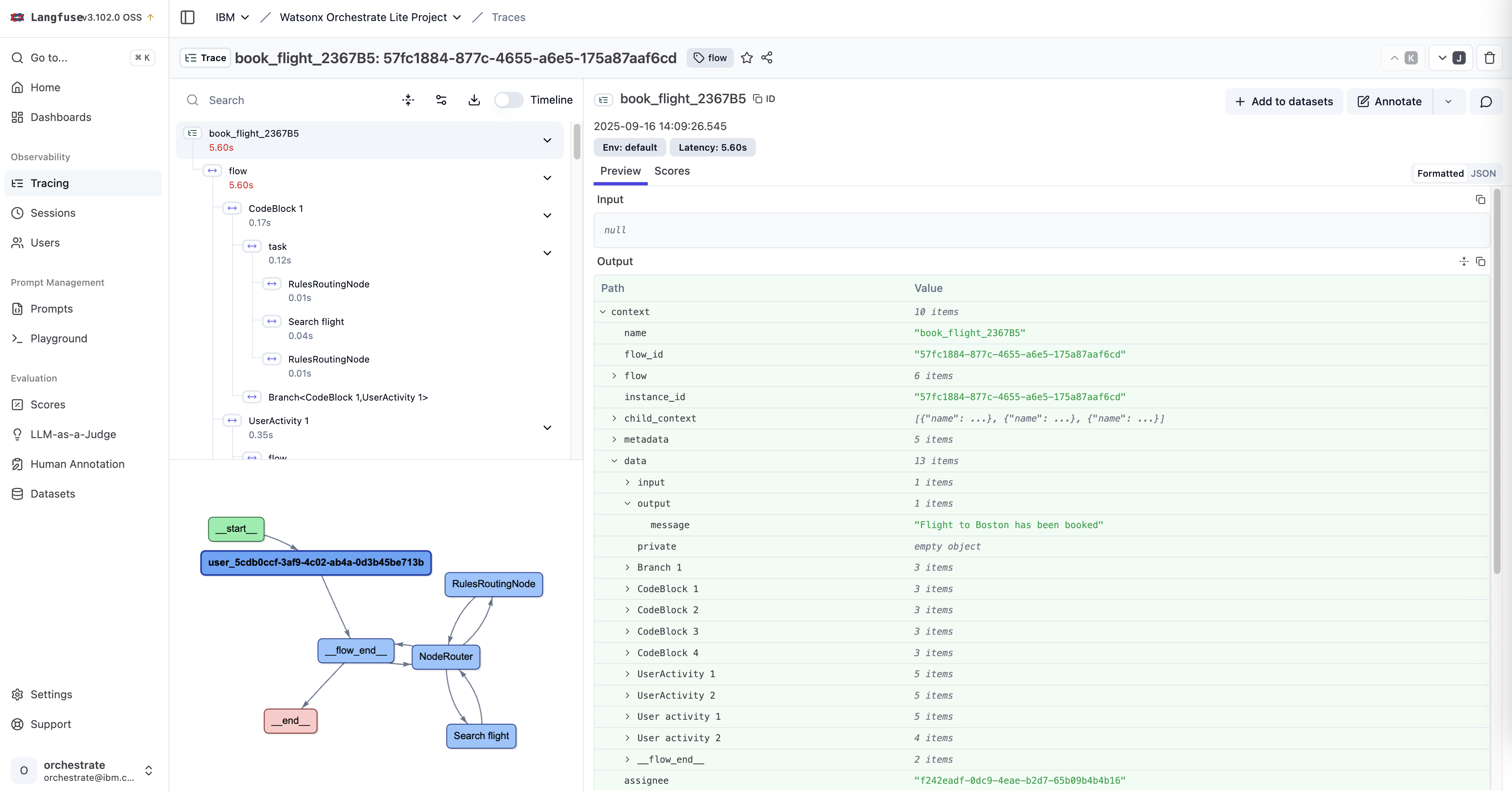Click the collapse all observations icon

click(408, 100)
